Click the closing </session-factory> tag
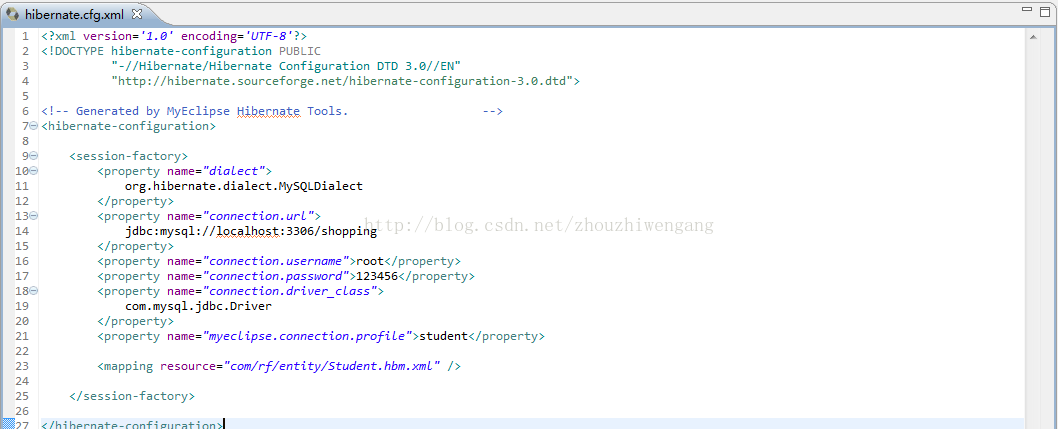This screenshot has width=1058, height=429. [x=132, y=396]
